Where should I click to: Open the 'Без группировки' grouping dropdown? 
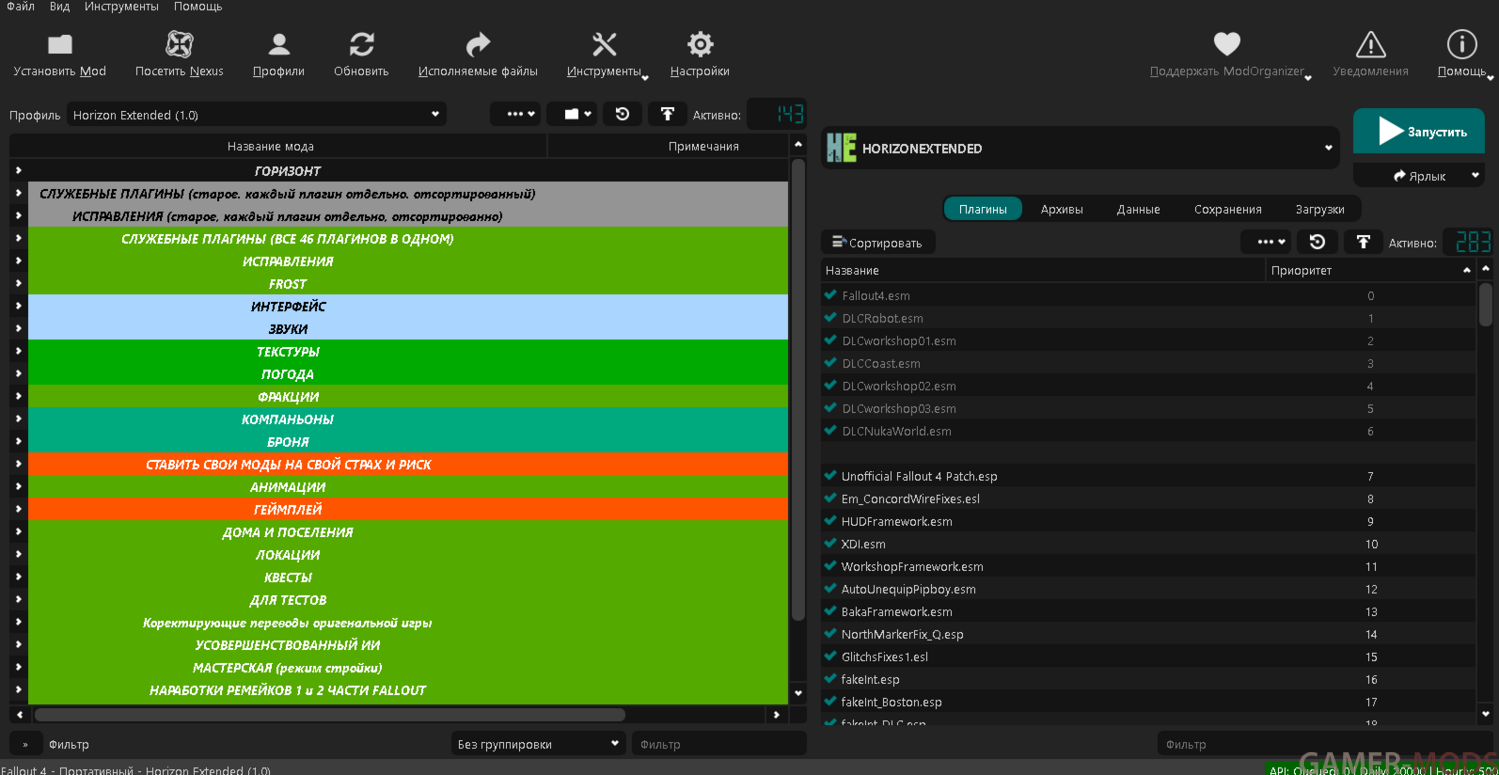pyautogui.click(x=538, y=744)
